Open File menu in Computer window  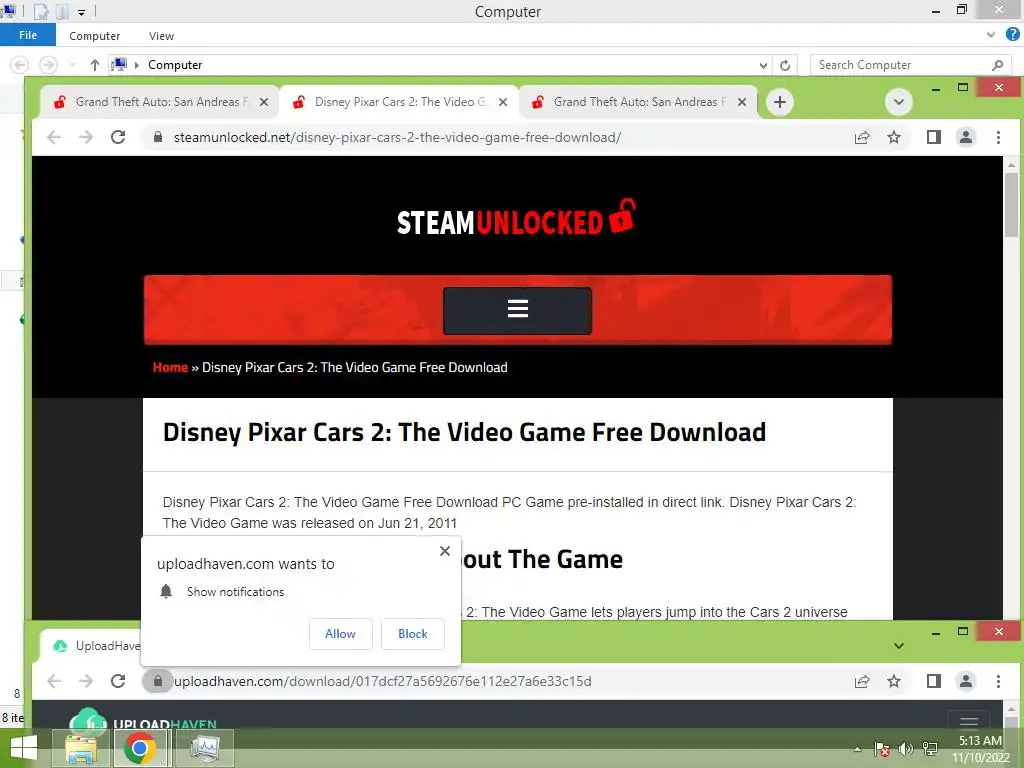point(28,35)
